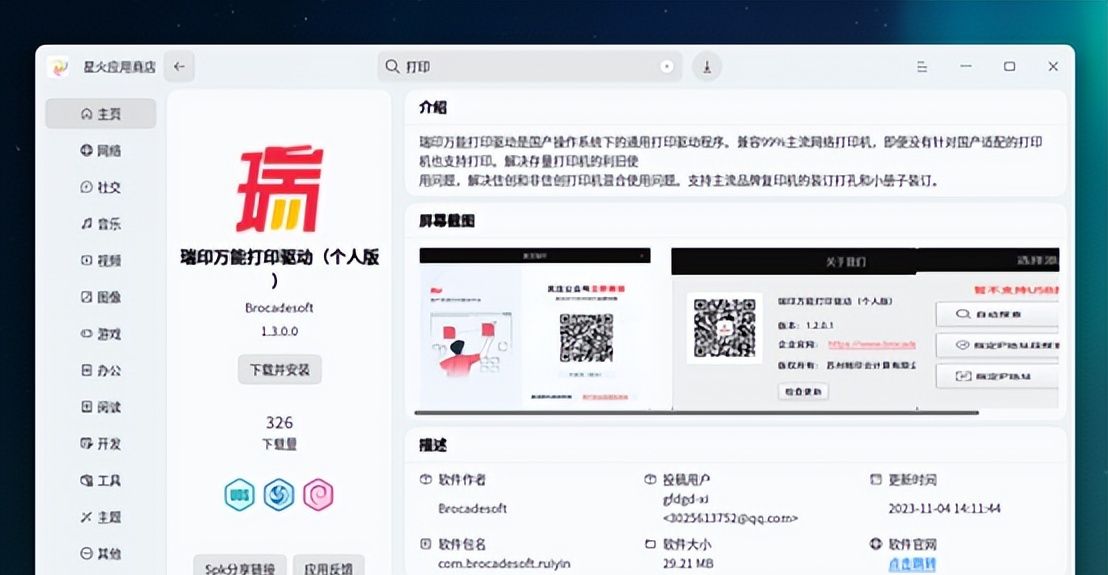Open the hamburger menu in title bar
The image size is (1108, 575).
(921, 66)
